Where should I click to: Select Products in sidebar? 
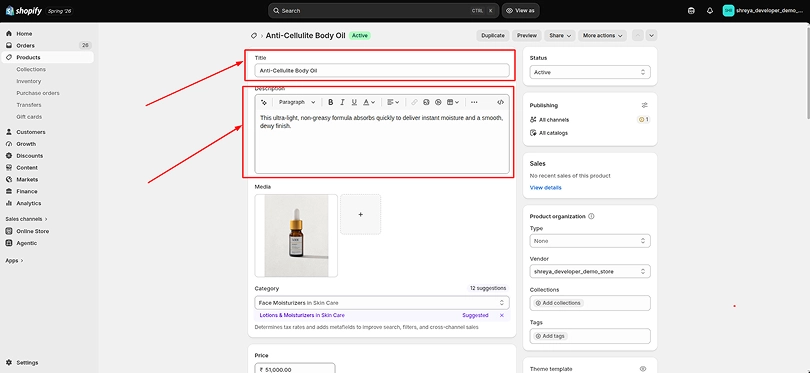[28, 57]
